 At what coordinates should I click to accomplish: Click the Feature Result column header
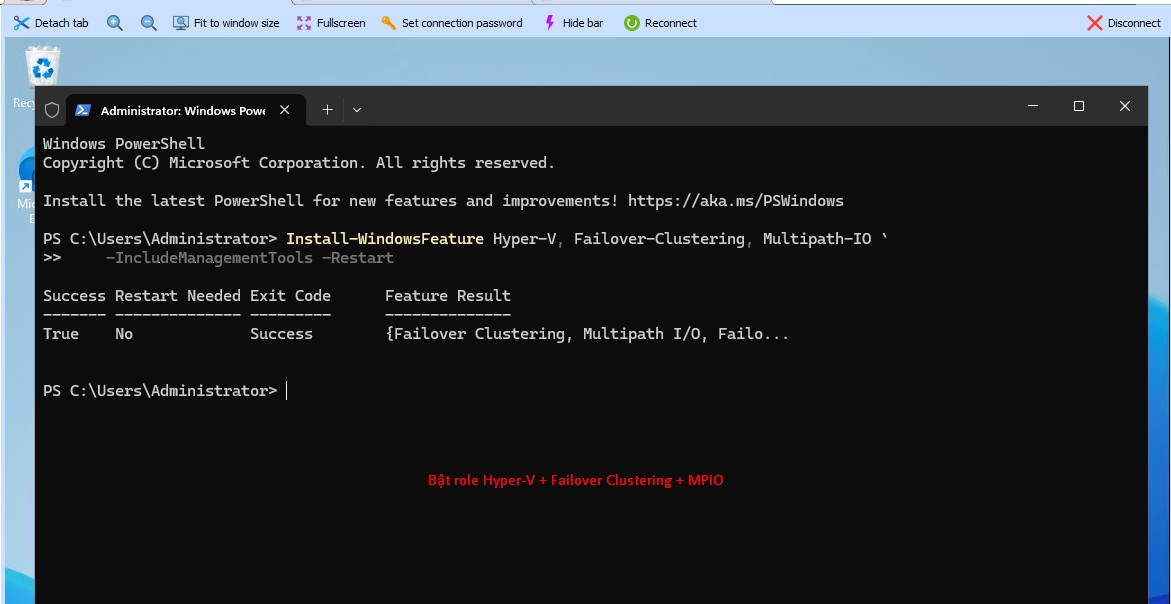click(447, 296)
